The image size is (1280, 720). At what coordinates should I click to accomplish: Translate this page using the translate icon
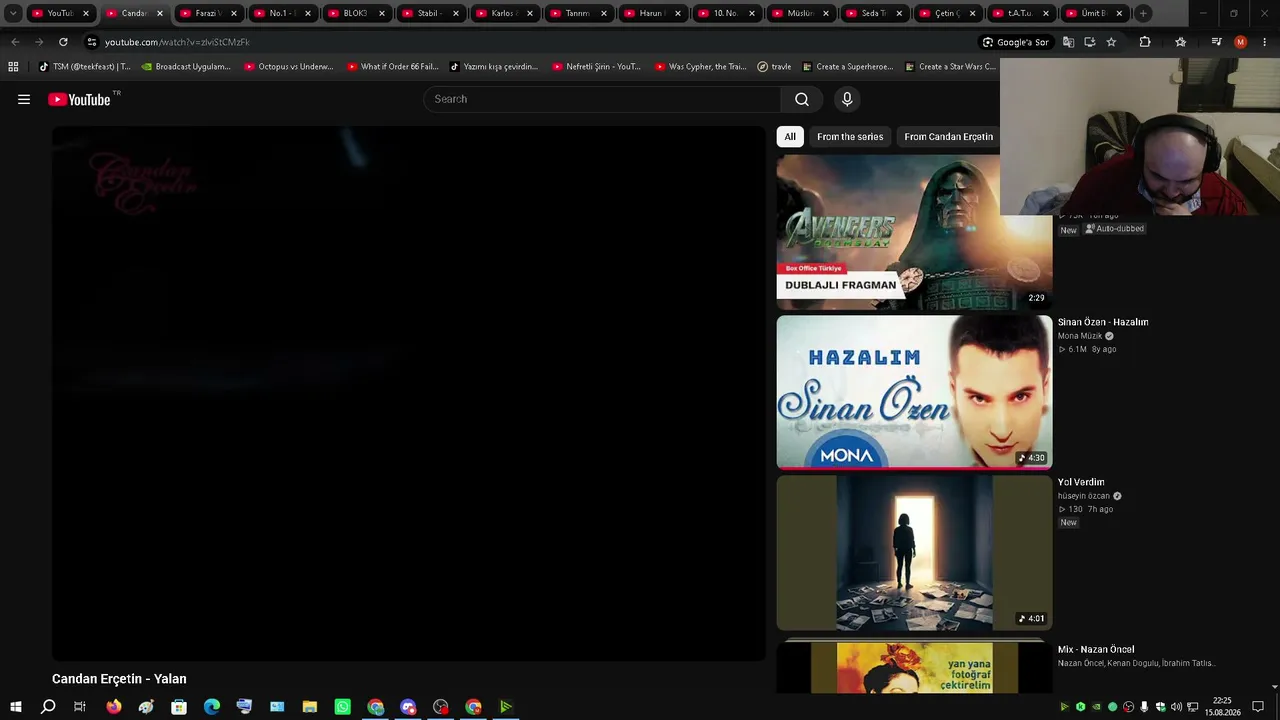pos(1068,42)
